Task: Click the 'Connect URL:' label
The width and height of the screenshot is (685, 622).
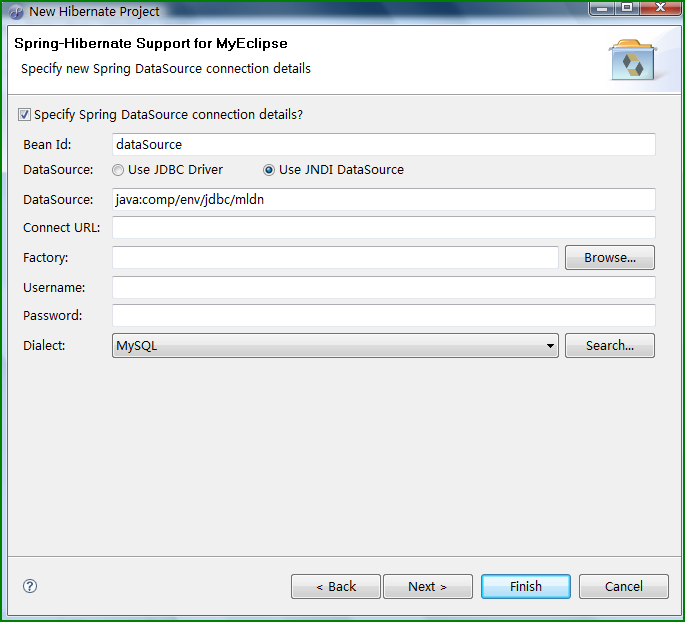Action: click(x=62, y=228)
